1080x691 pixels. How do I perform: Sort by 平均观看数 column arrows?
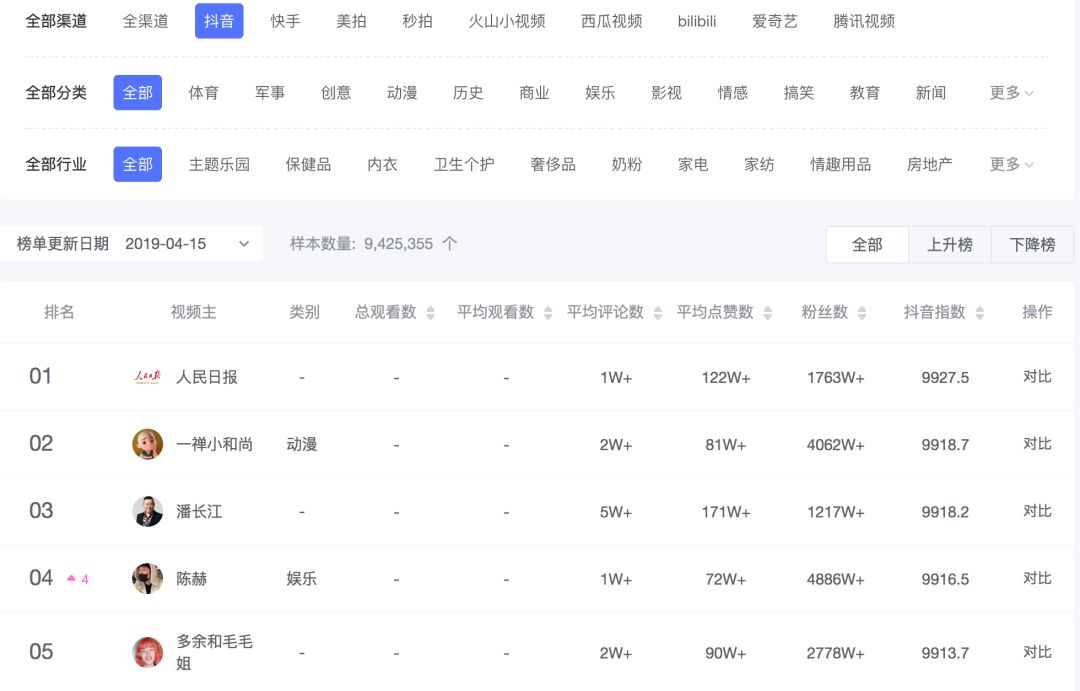[x=548, y=313]
